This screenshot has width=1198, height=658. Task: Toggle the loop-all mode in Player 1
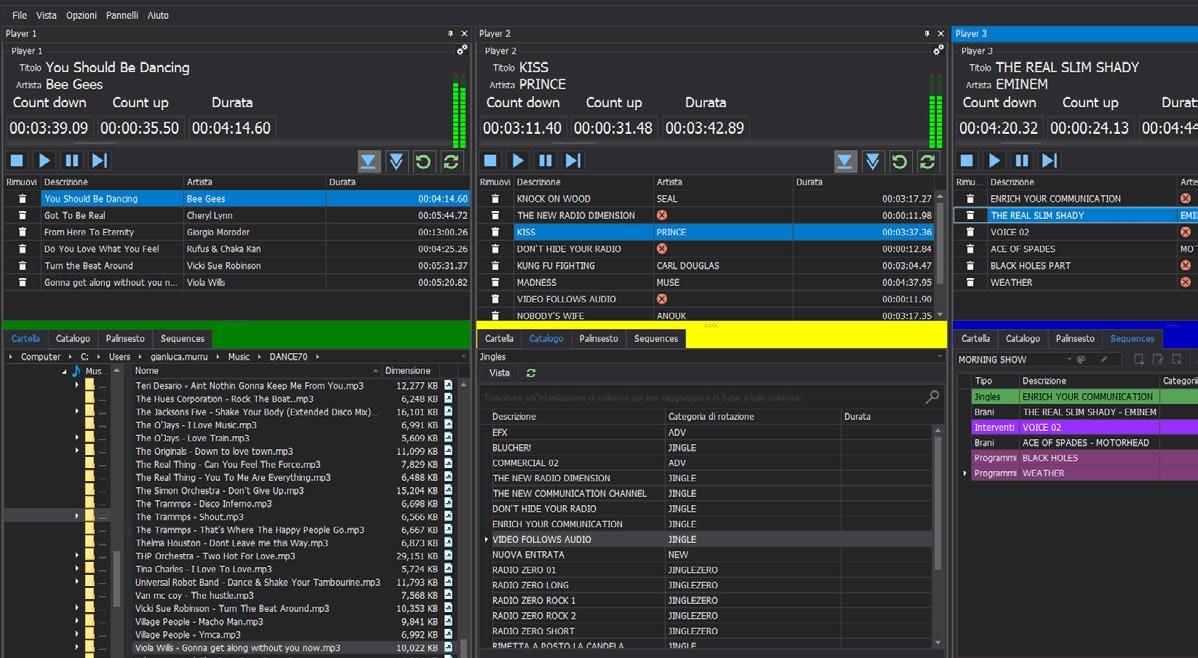click(451, 161)
